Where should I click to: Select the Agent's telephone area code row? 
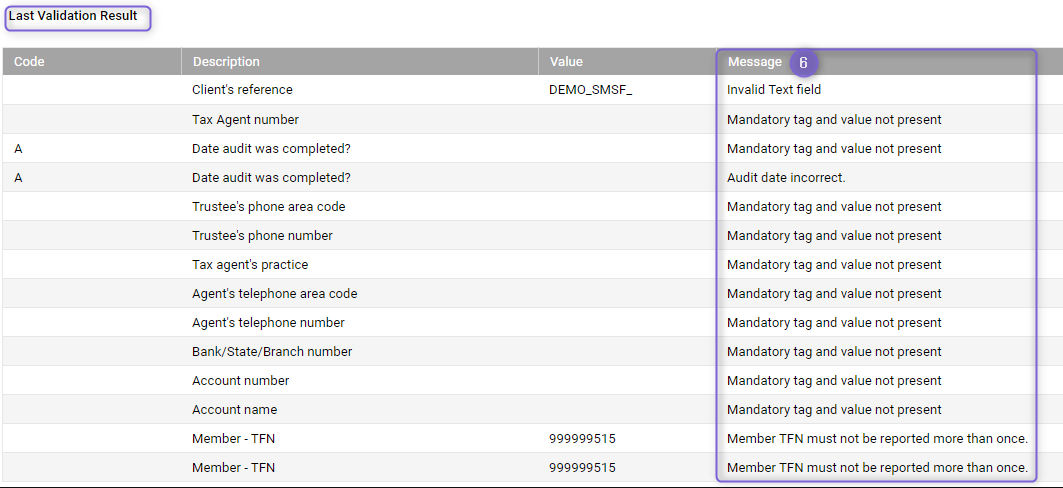coord(532,294)
